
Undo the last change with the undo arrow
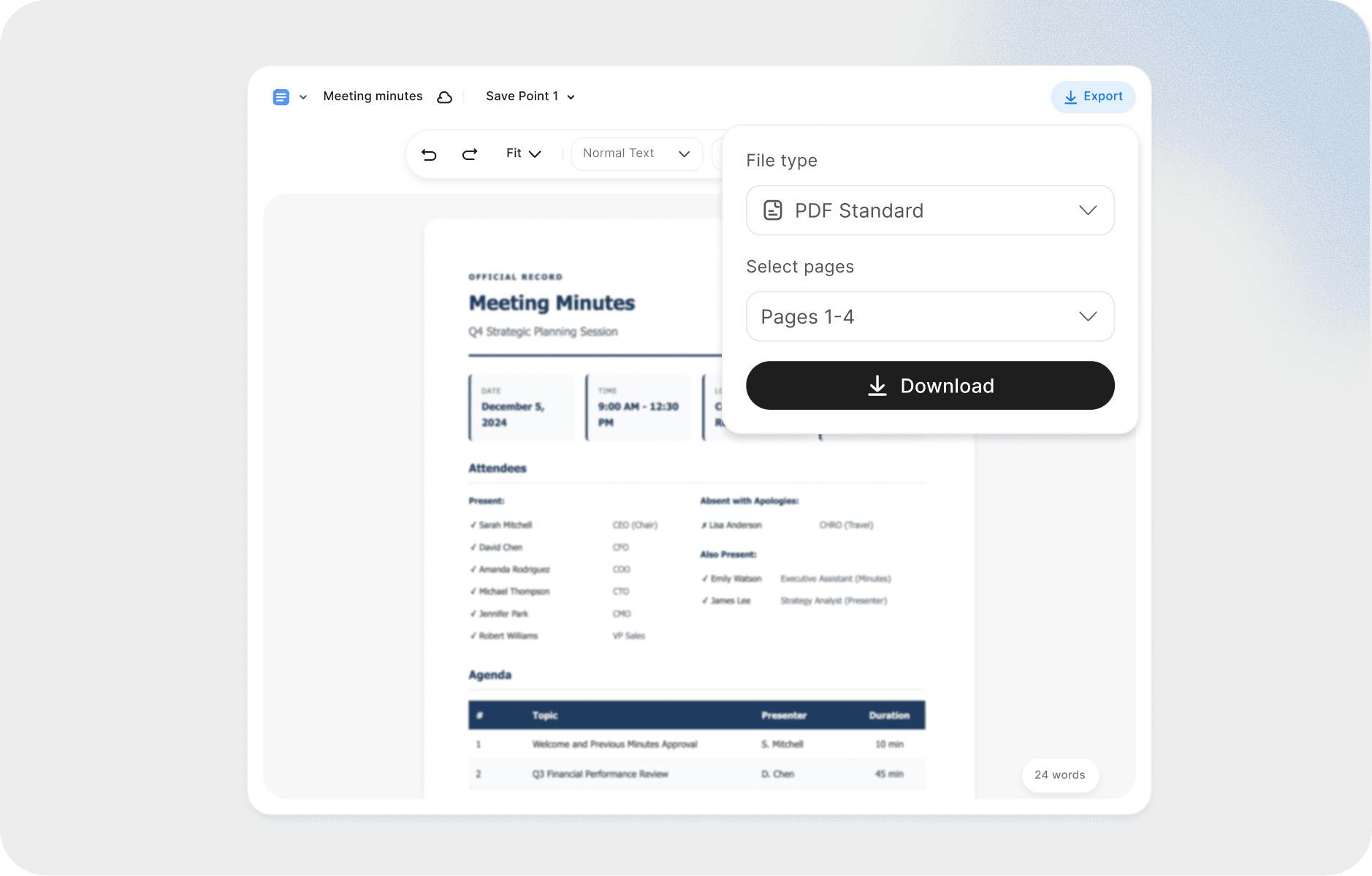pos(430,153)
